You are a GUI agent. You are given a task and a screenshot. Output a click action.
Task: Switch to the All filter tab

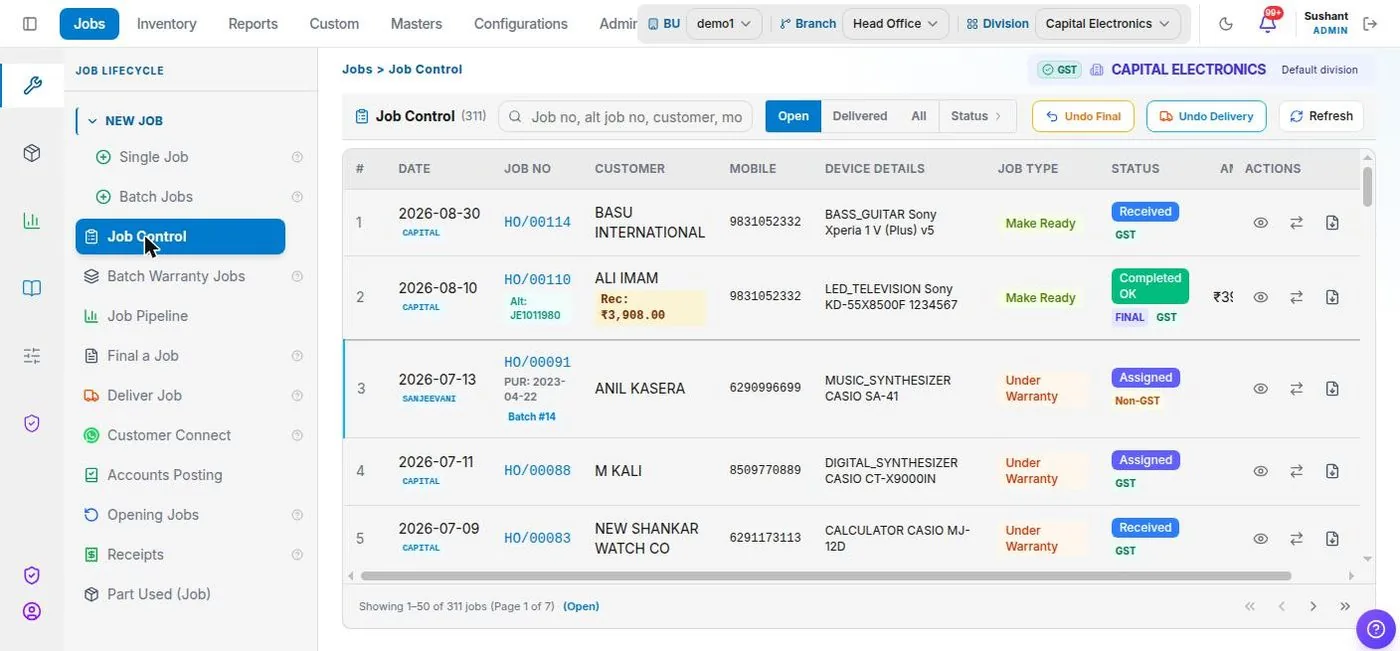coord(919,116)
